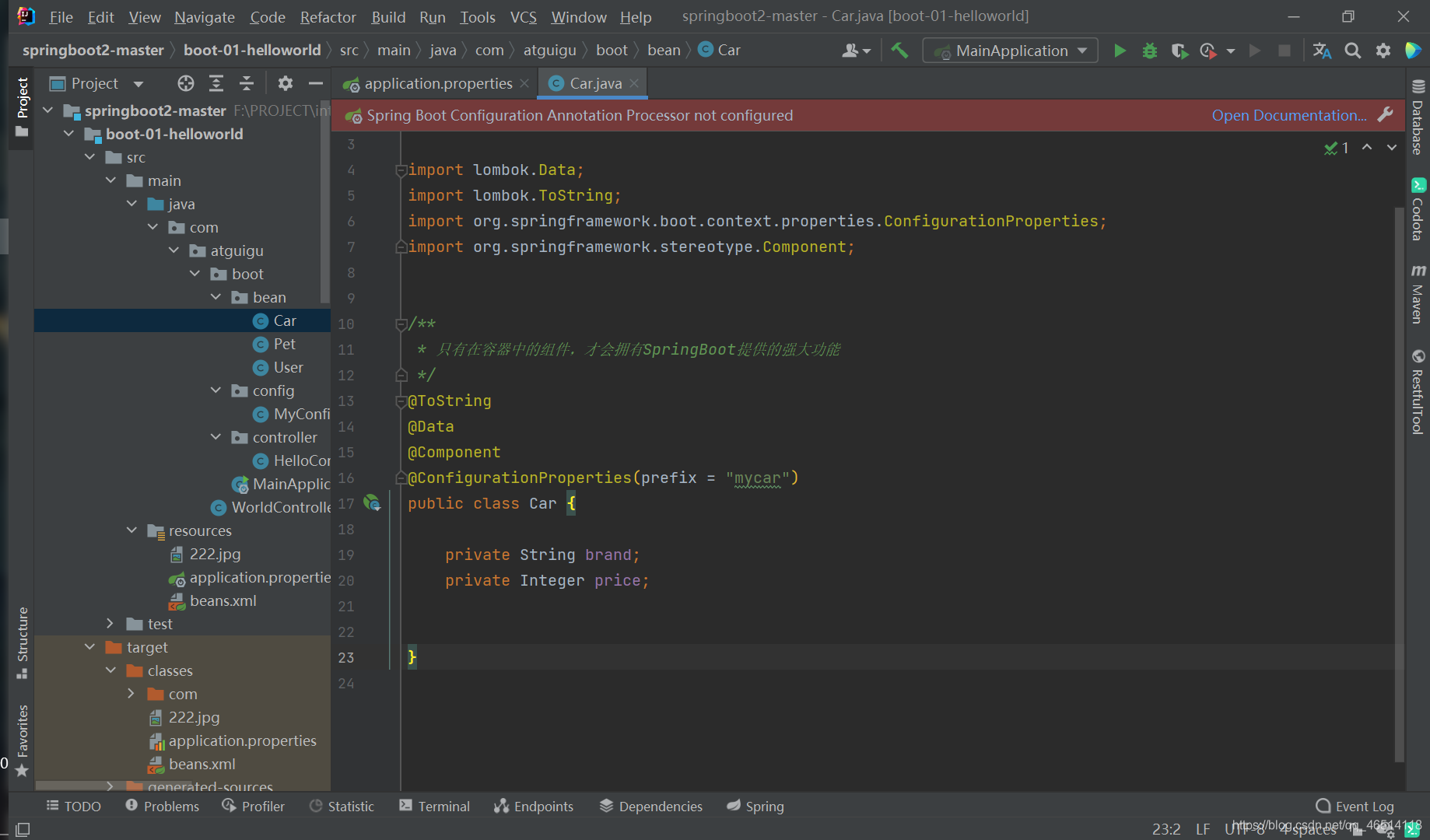Image resolution: width=1430 pixels, height=840 pixels.
Task: Click the locate target icon in Project panel
Action: 185,83
